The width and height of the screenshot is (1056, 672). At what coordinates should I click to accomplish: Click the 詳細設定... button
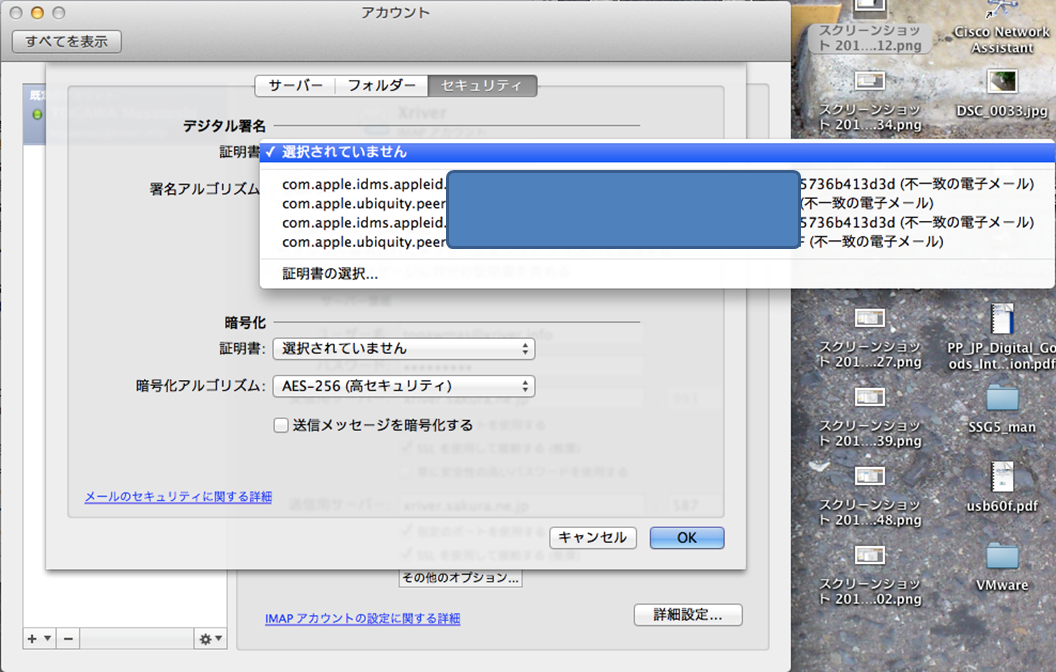point(688,614)
